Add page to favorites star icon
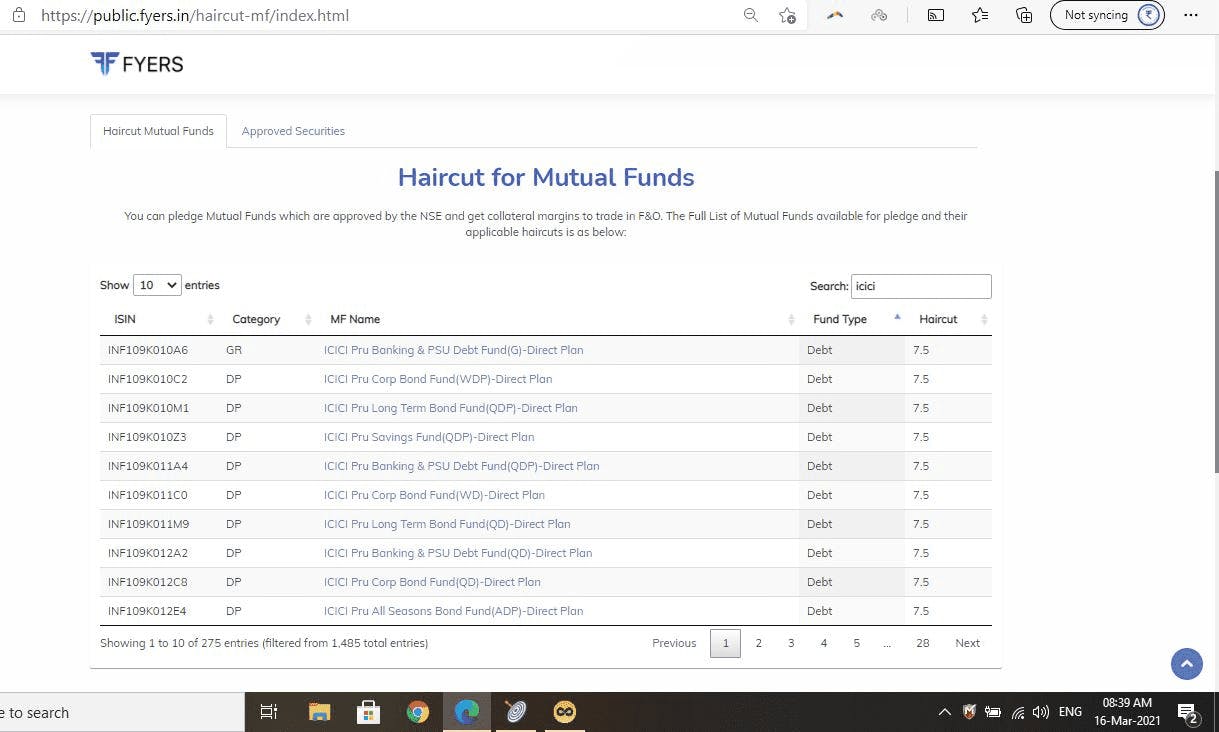Image resolution: width=1219 pixels, height=732 pixels. point(788,15)
